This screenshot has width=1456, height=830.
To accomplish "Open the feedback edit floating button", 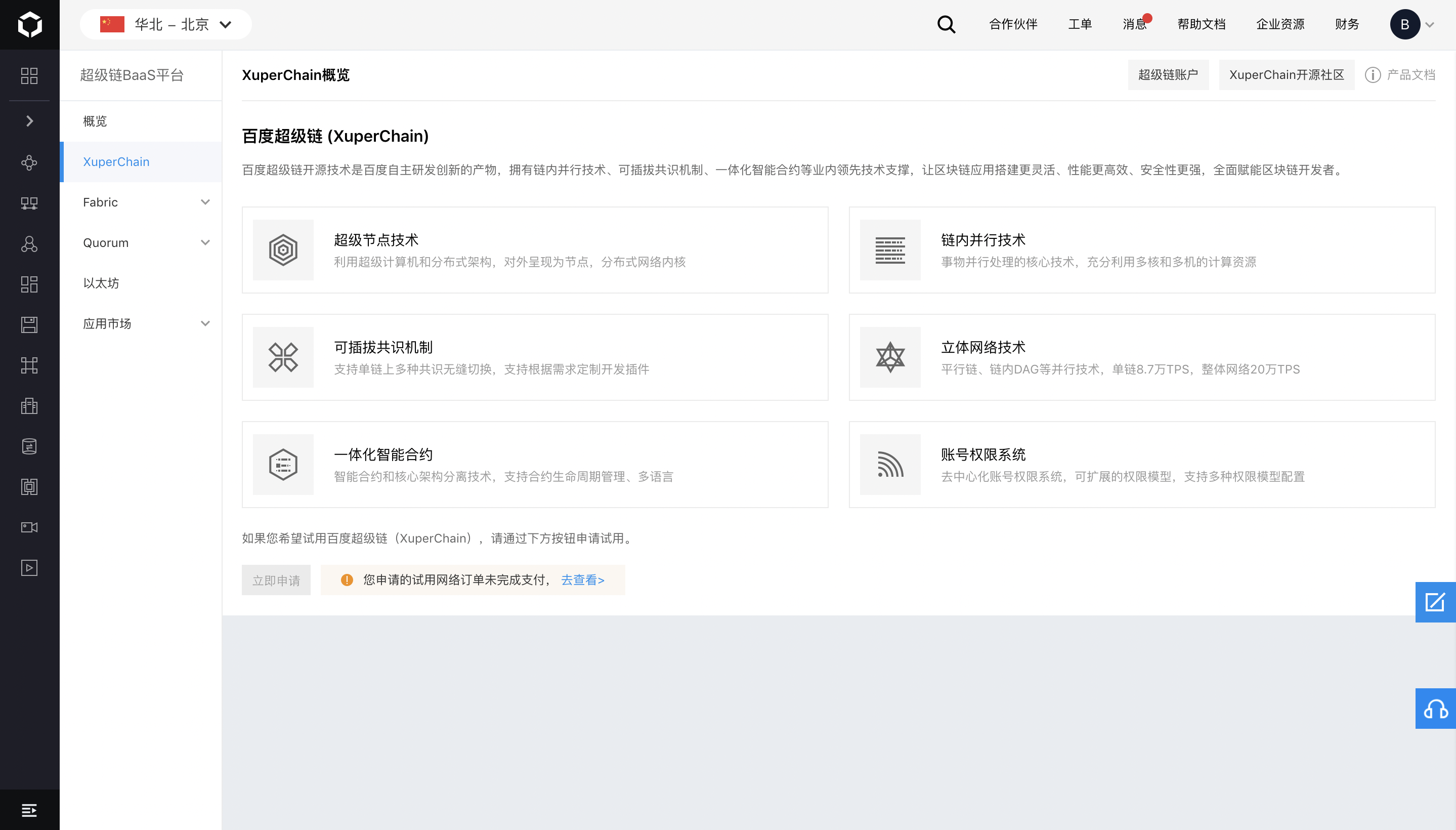I will click(1435, 602).
